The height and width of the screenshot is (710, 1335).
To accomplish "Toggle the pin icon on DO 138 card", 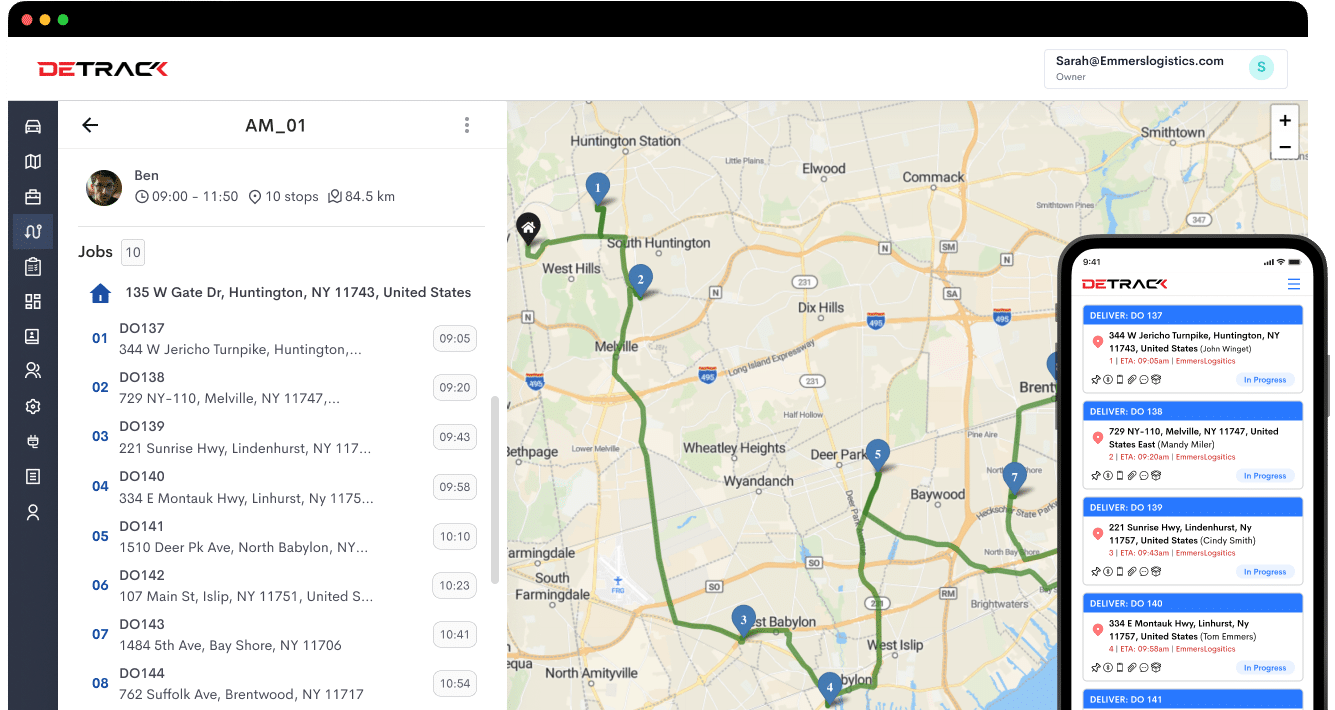I will click(x=1095, y=475).
